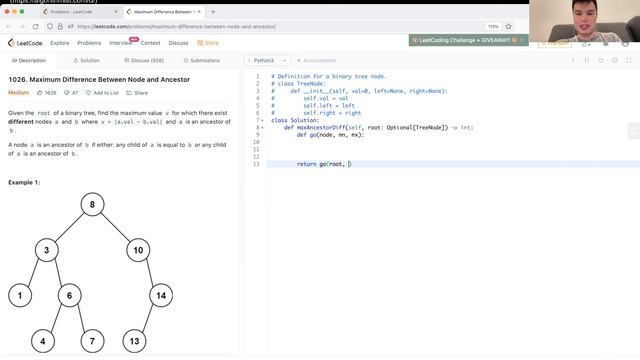Reload the browser page
Screen dimensions: 640x360
tap(36, 27)
